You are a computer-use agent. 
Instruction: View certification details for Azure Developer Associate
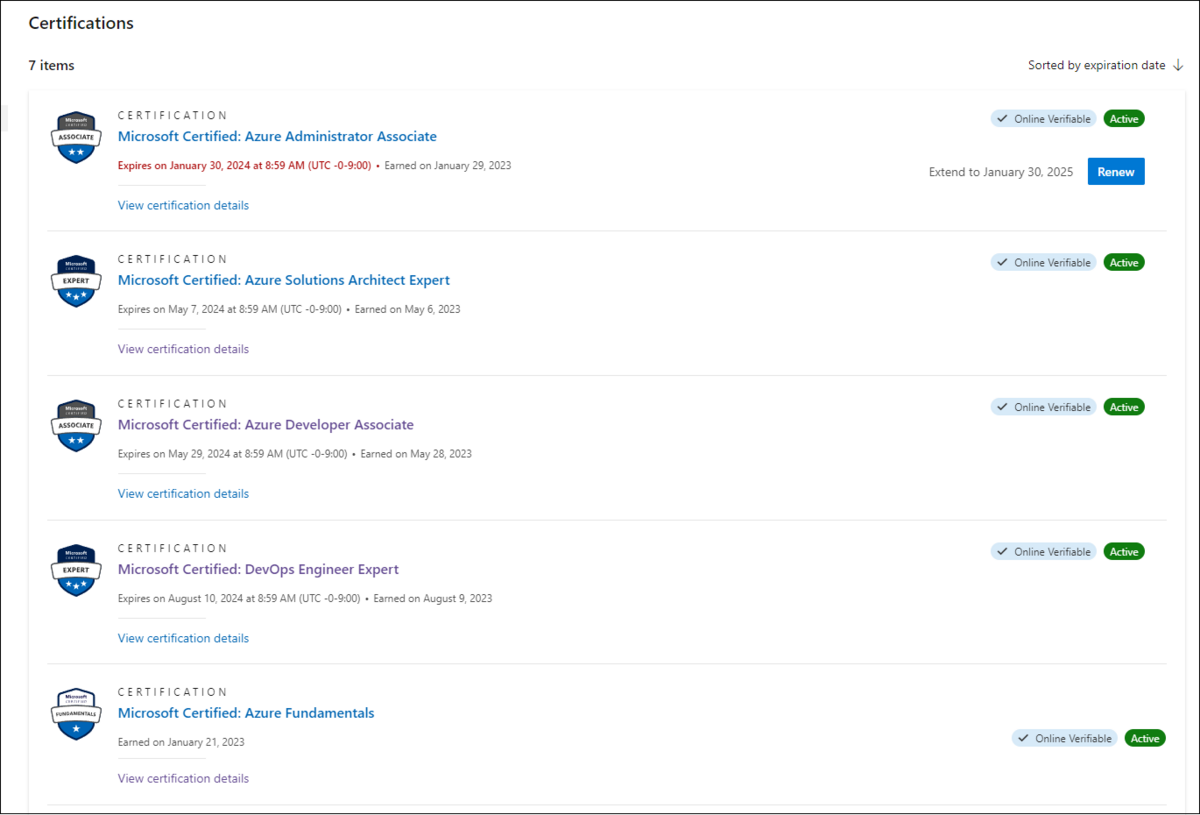[183, 494]
